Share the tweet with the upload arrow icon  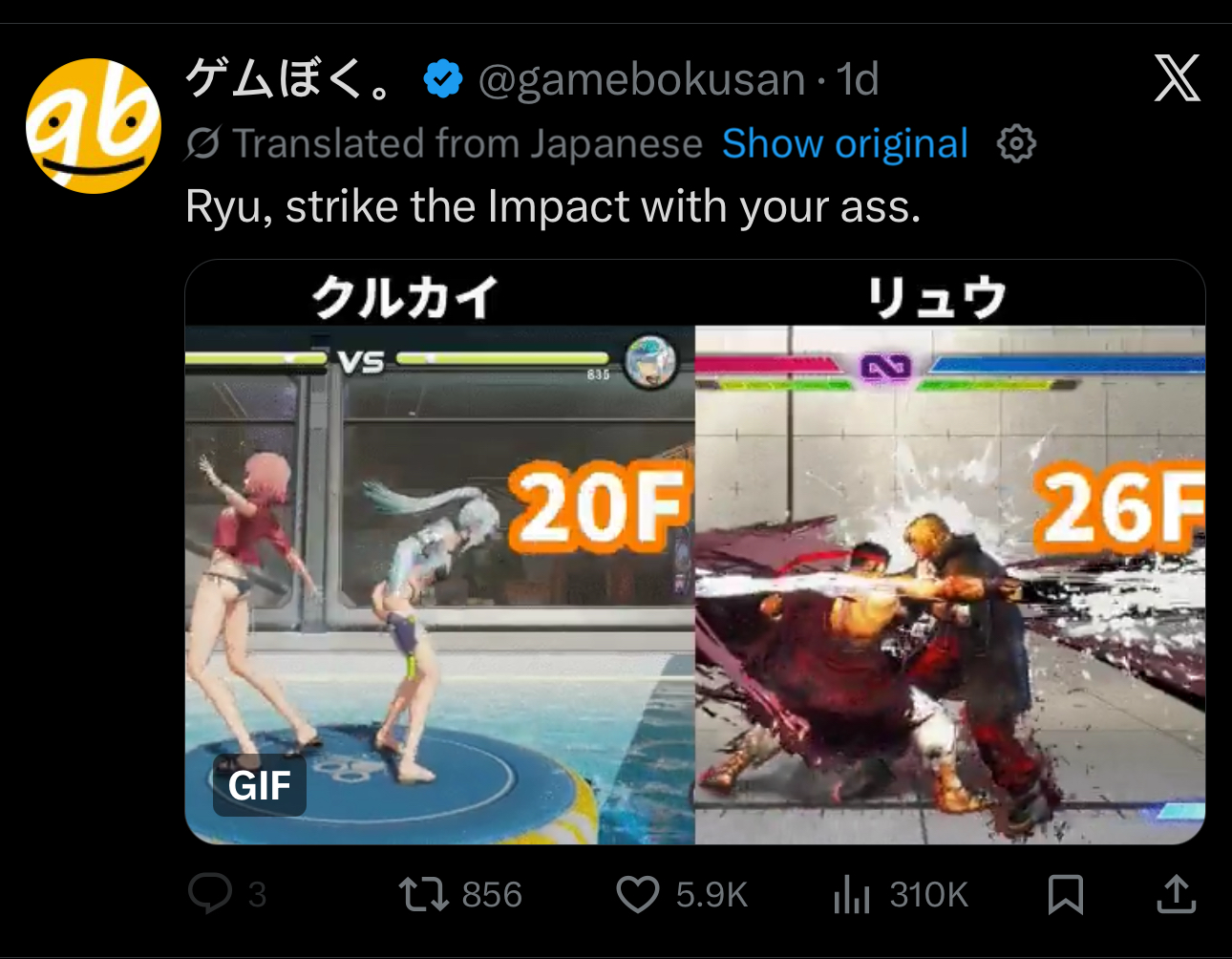(1177, 894)
